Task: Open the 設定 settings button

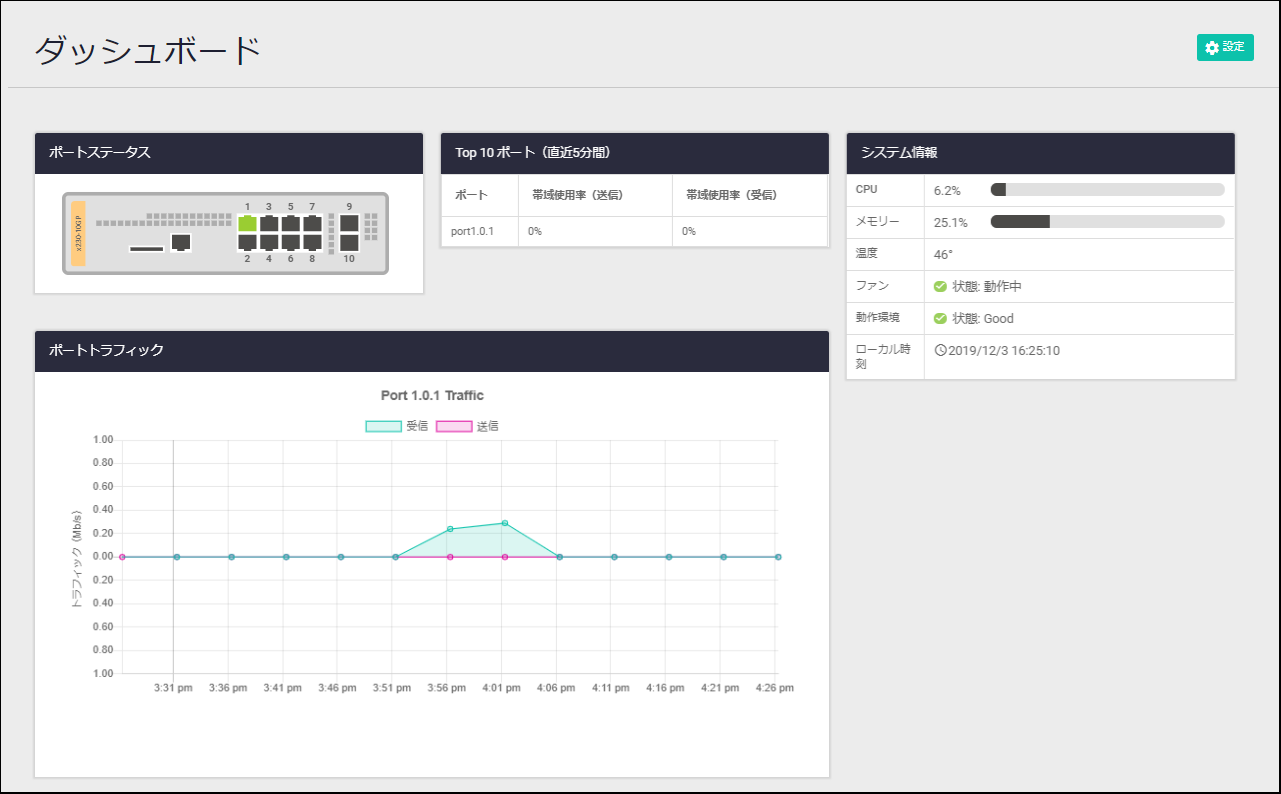Action: [x=1225, y=48]
